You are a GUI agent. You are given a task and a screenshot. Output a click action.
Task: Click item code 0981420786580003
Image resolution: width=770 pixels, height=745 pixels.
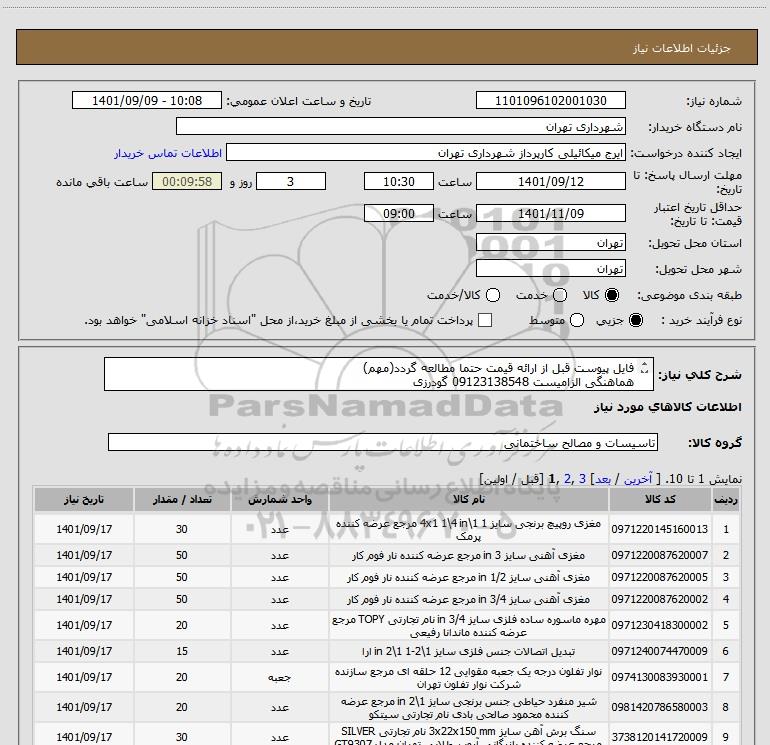[660, 707]
